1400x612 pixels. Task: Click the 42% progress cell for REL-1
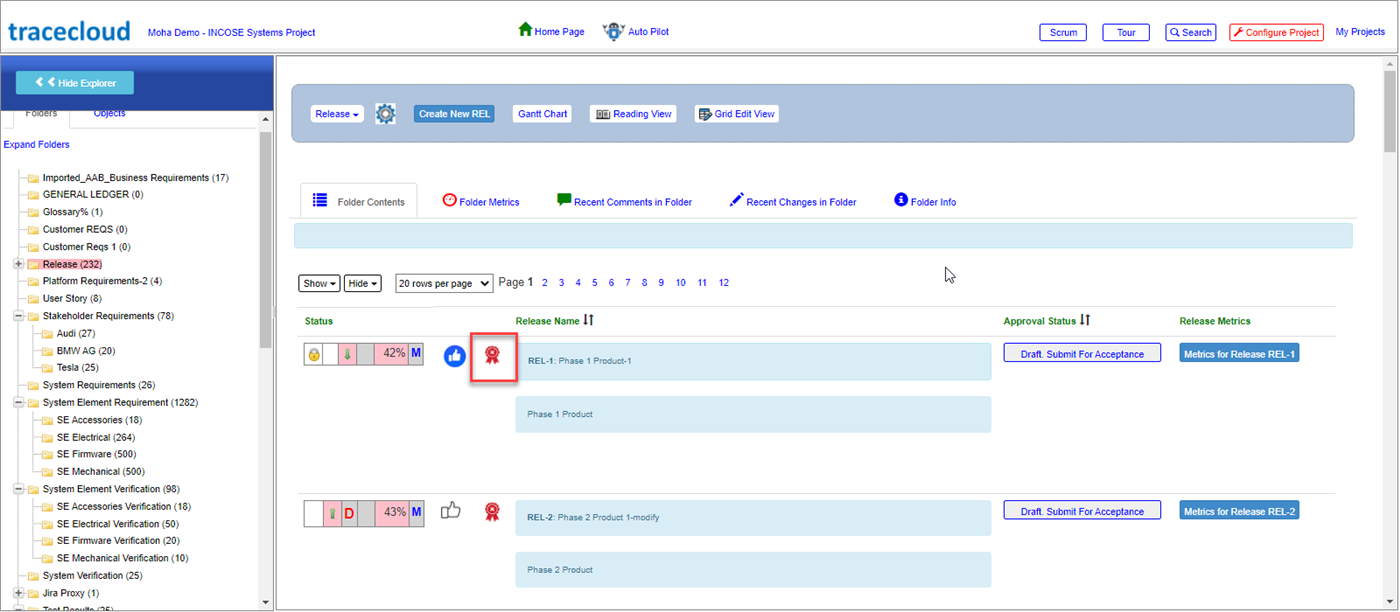coord(391,353)
